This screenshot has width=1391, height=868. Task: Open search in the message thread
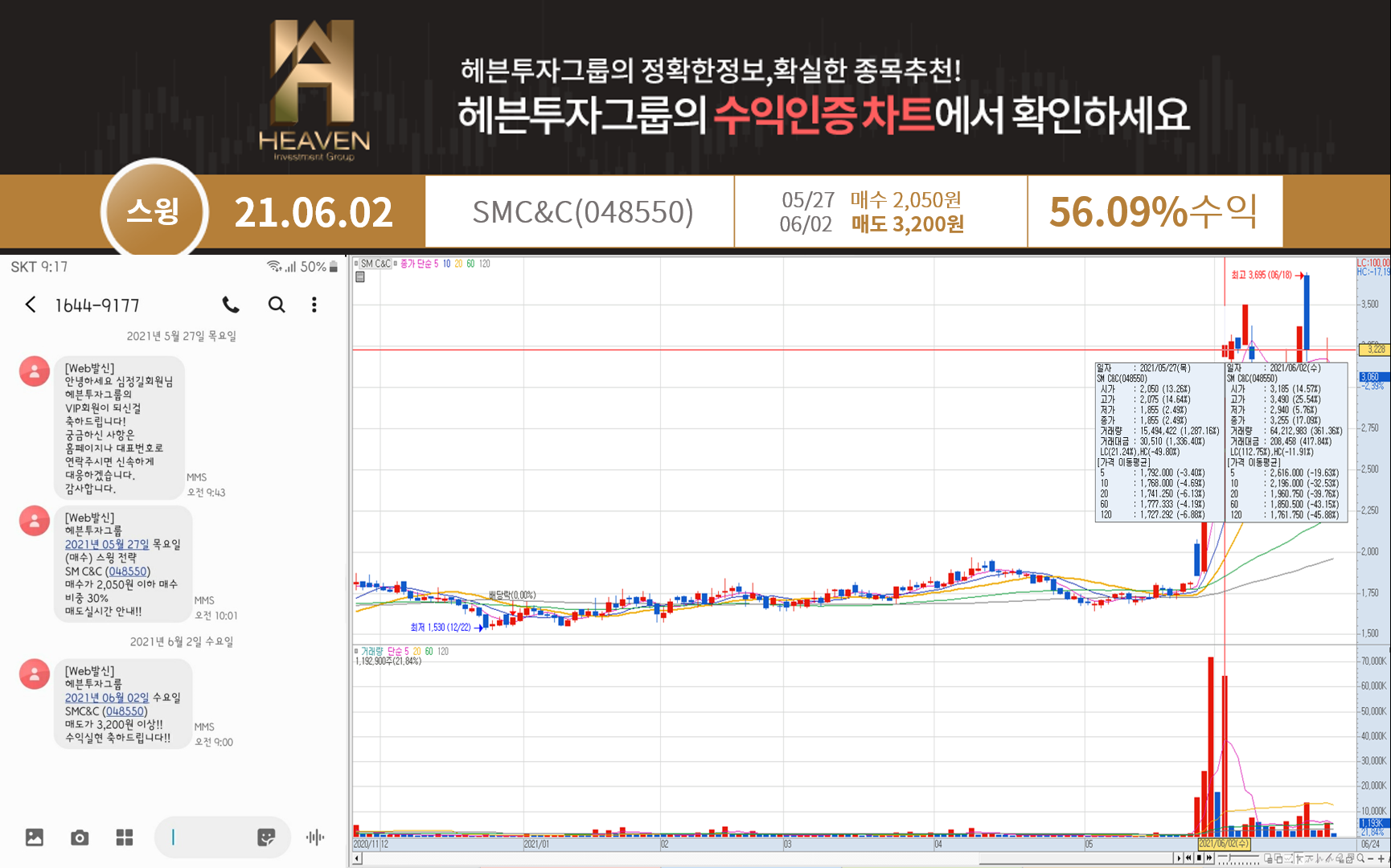[277, 305]
